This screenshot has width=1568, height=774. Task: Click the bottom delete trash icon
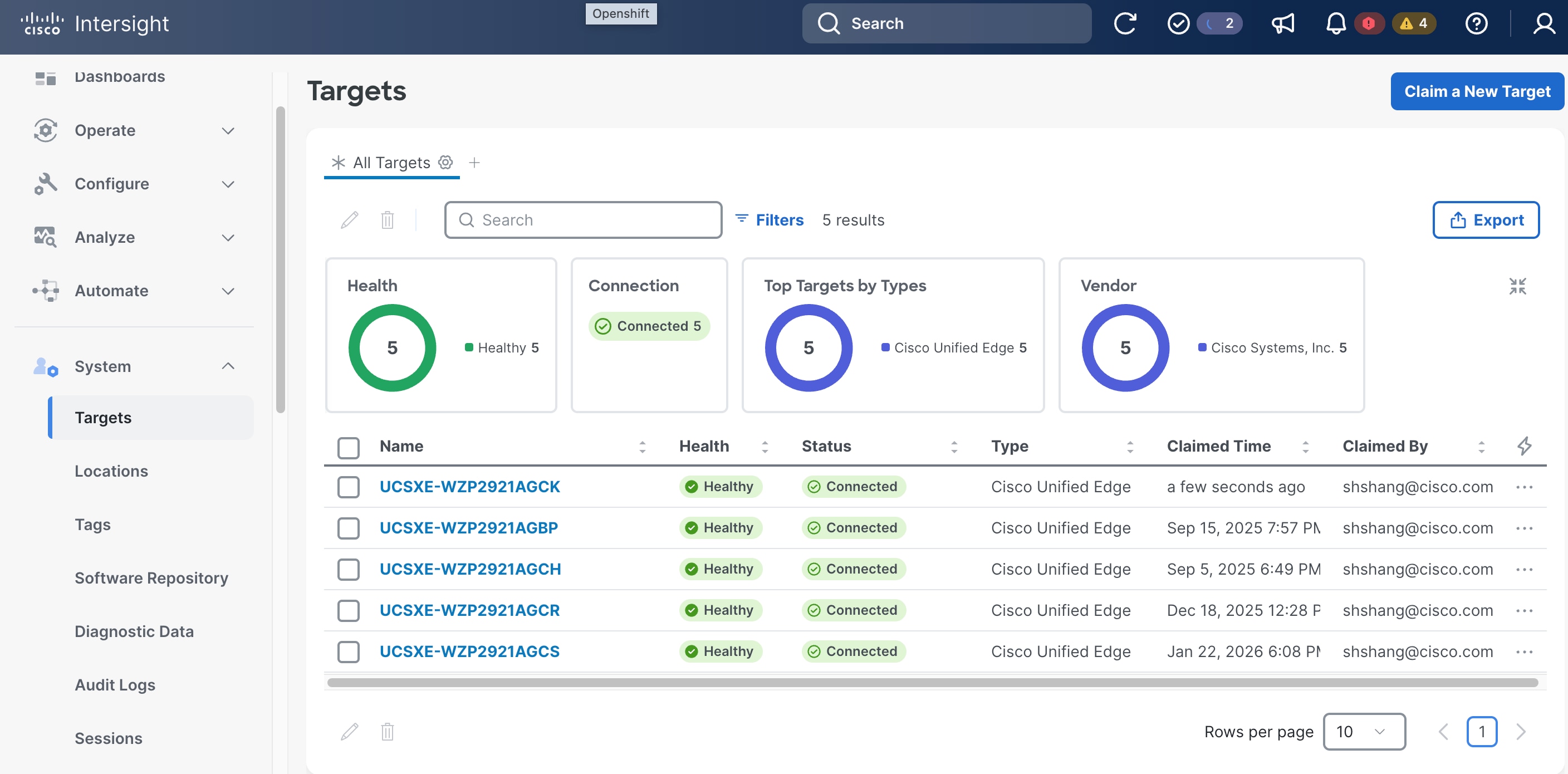click(x=387, y=732)
